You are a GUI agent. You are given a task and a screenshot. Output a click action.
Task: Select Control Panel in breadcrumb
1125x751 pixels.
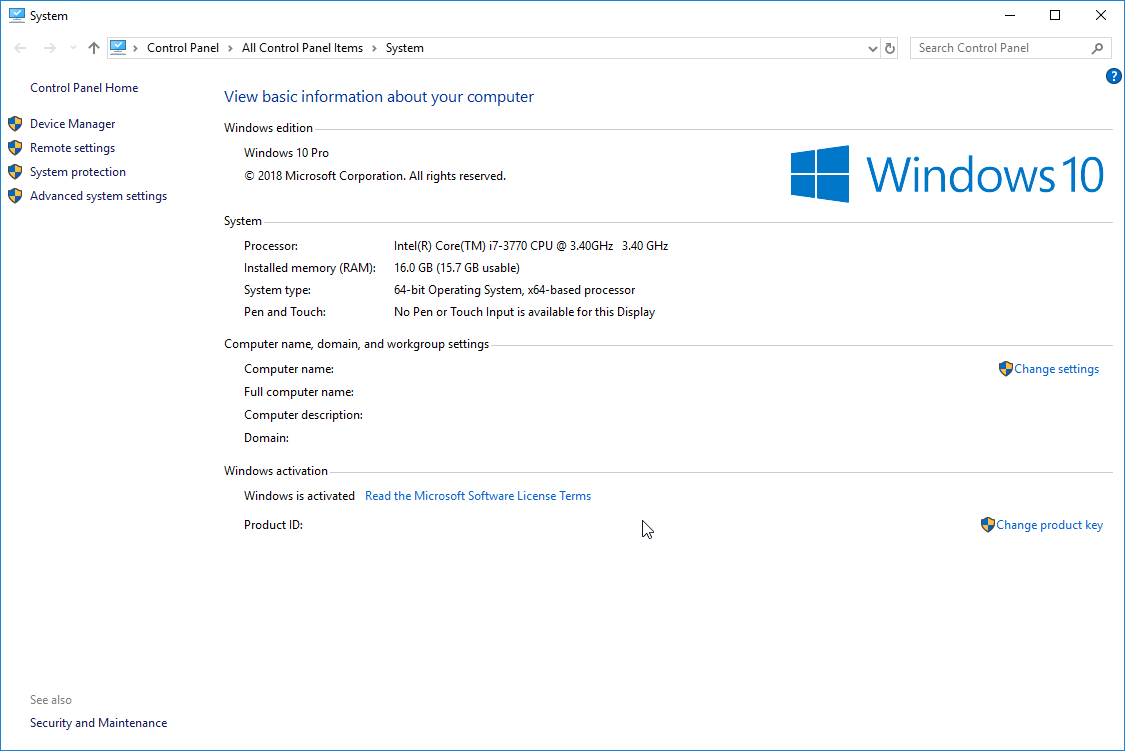(183, 48)
